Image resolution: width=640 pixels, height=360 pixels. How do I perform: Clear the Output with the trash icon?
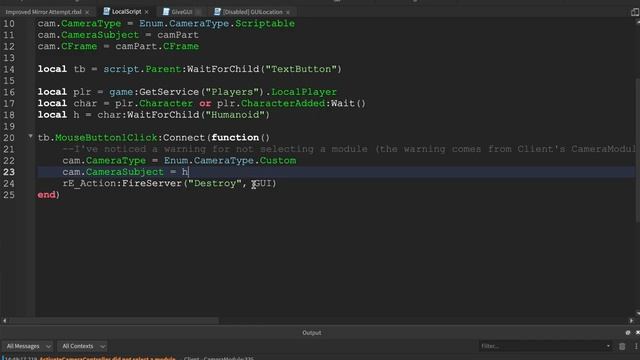[x=622, y=347]
